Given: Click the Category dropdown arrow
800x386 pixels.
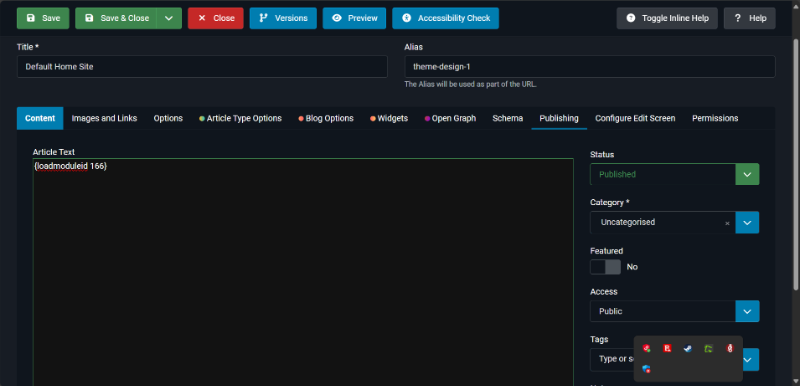Looking at the screenshot, I should click(x=747, y=223).
